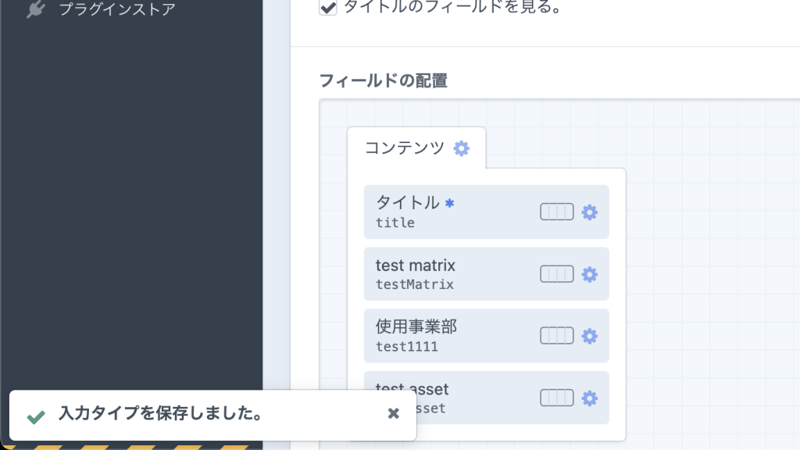Image resolution: width=800 pixels, height=450 pixels.
Task: Select the コンテンツ tab
Action: pos(404,148)
